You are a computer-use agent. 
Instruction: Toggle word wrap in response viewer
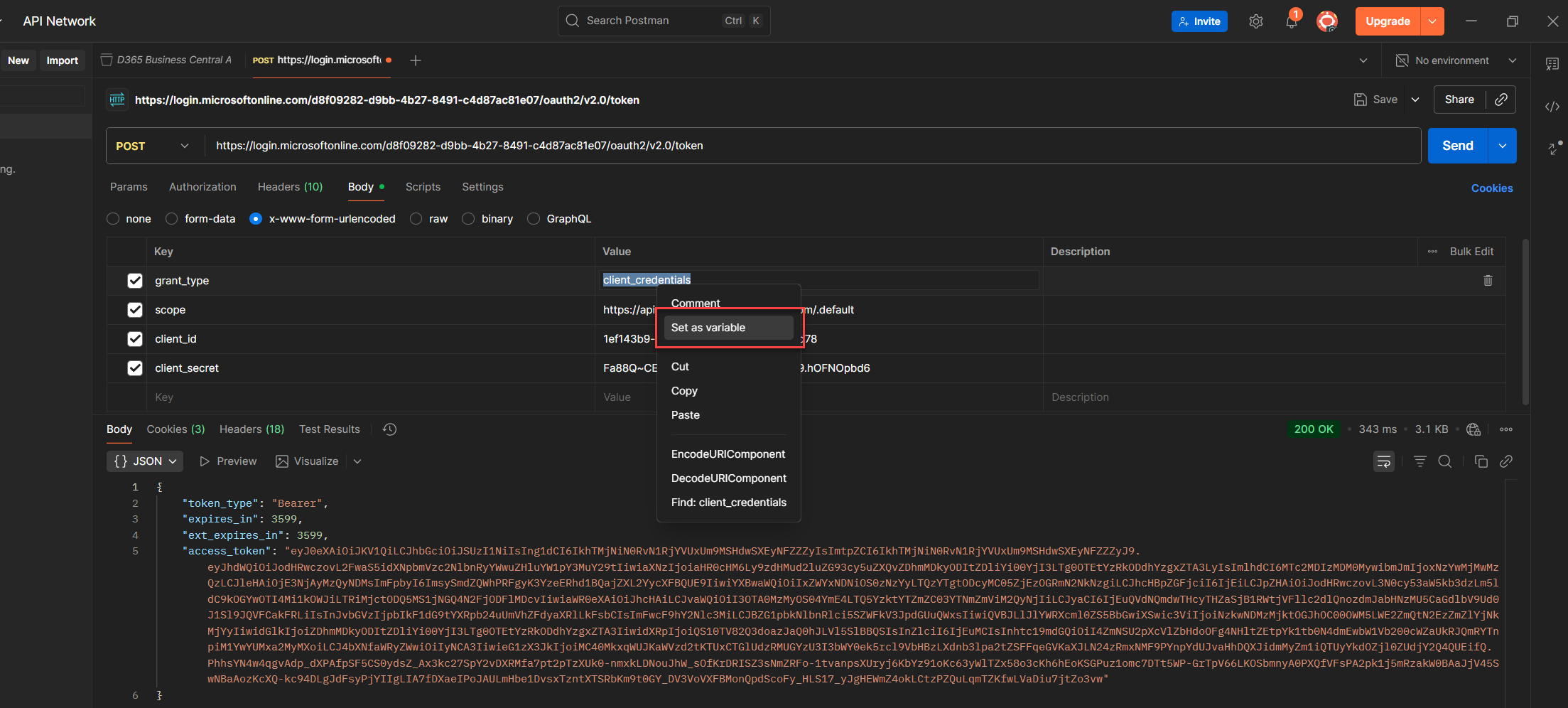click(x=1384, y=461)
